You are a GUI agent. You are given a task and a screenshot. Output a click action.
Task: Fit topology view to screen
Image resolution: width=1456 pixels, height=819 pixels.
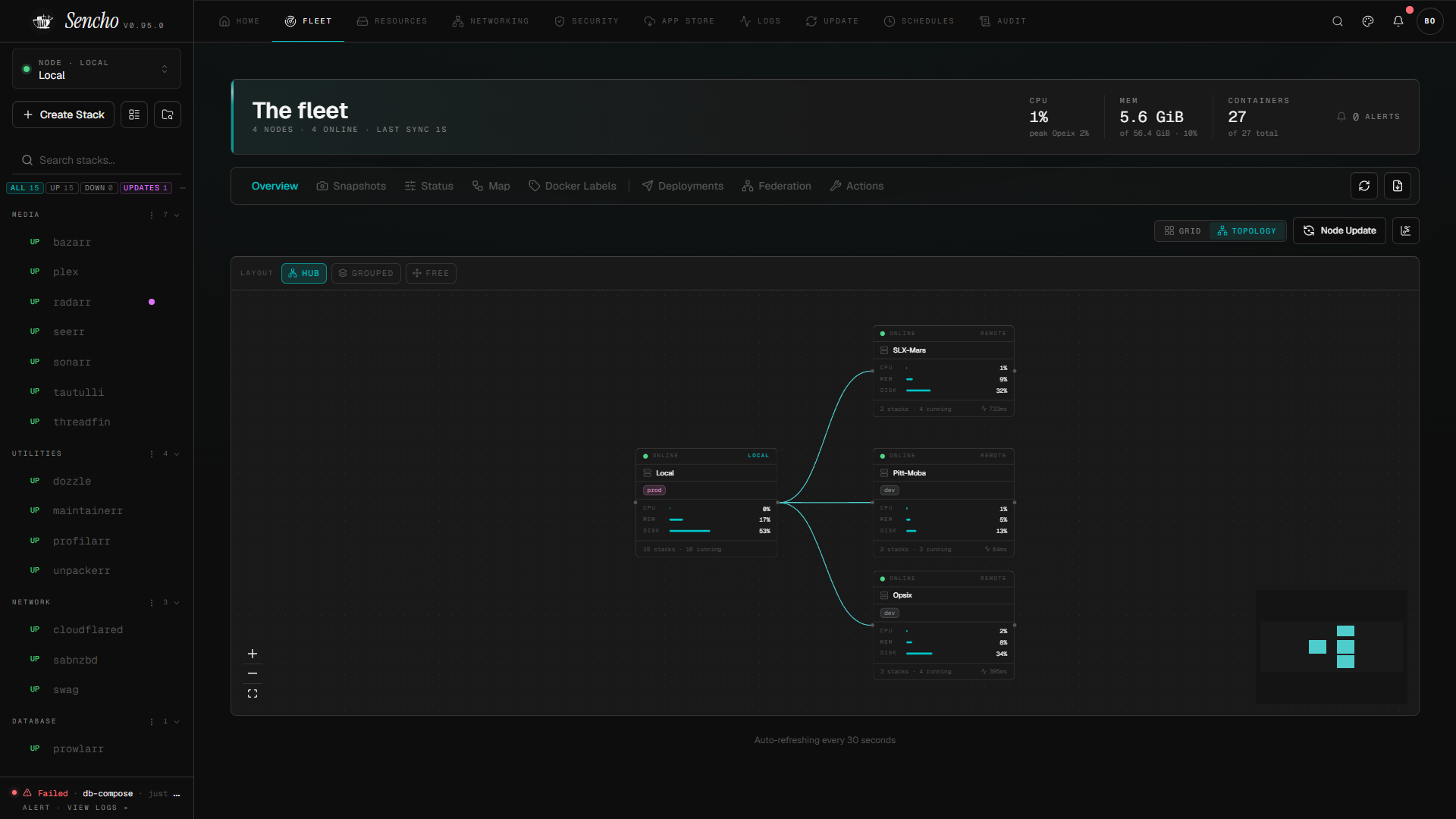253,693
